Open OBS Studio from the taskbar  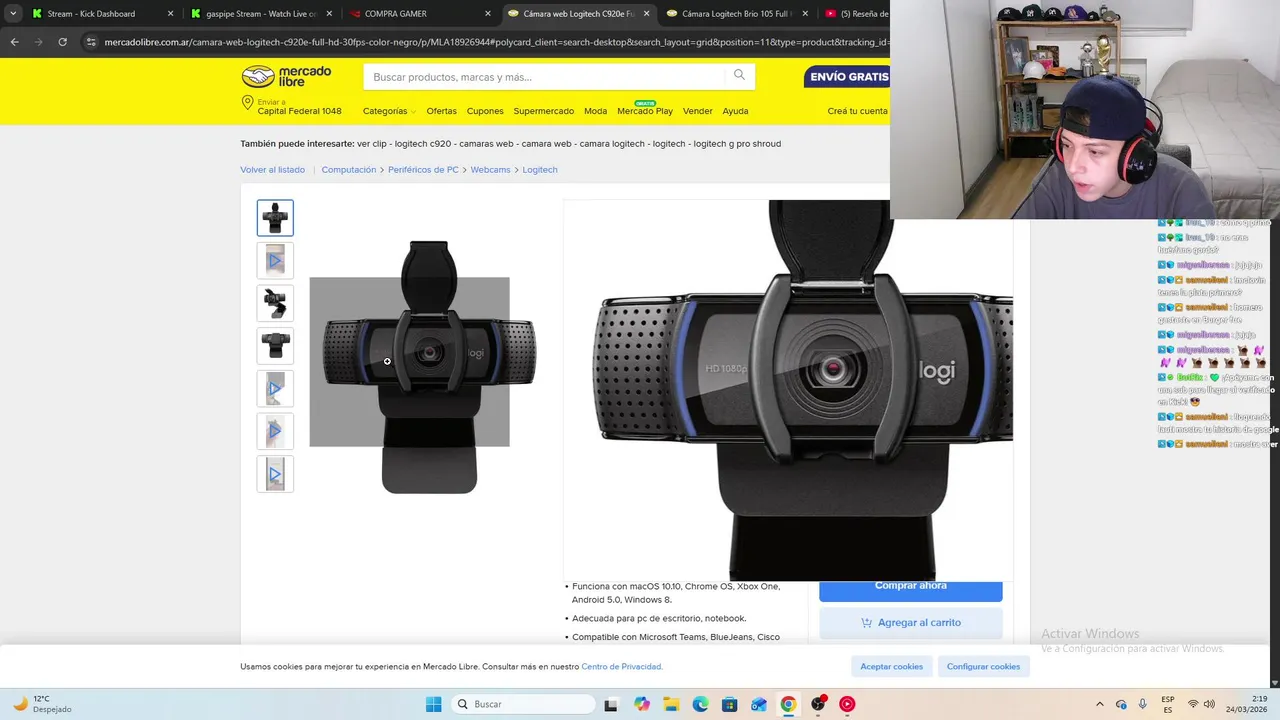pos(818,704)
